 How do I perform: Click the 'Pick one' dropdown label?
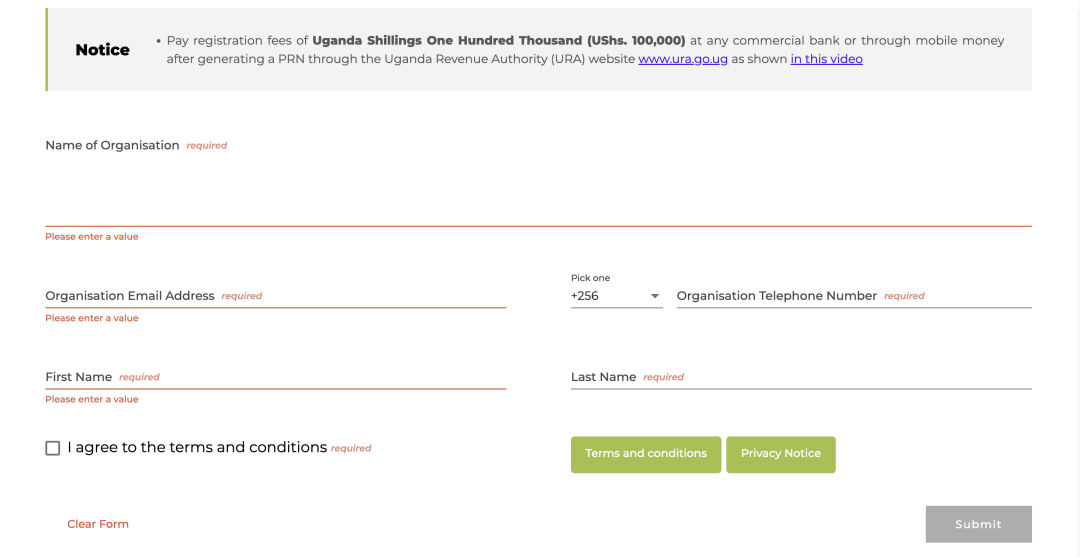point(590,278)
